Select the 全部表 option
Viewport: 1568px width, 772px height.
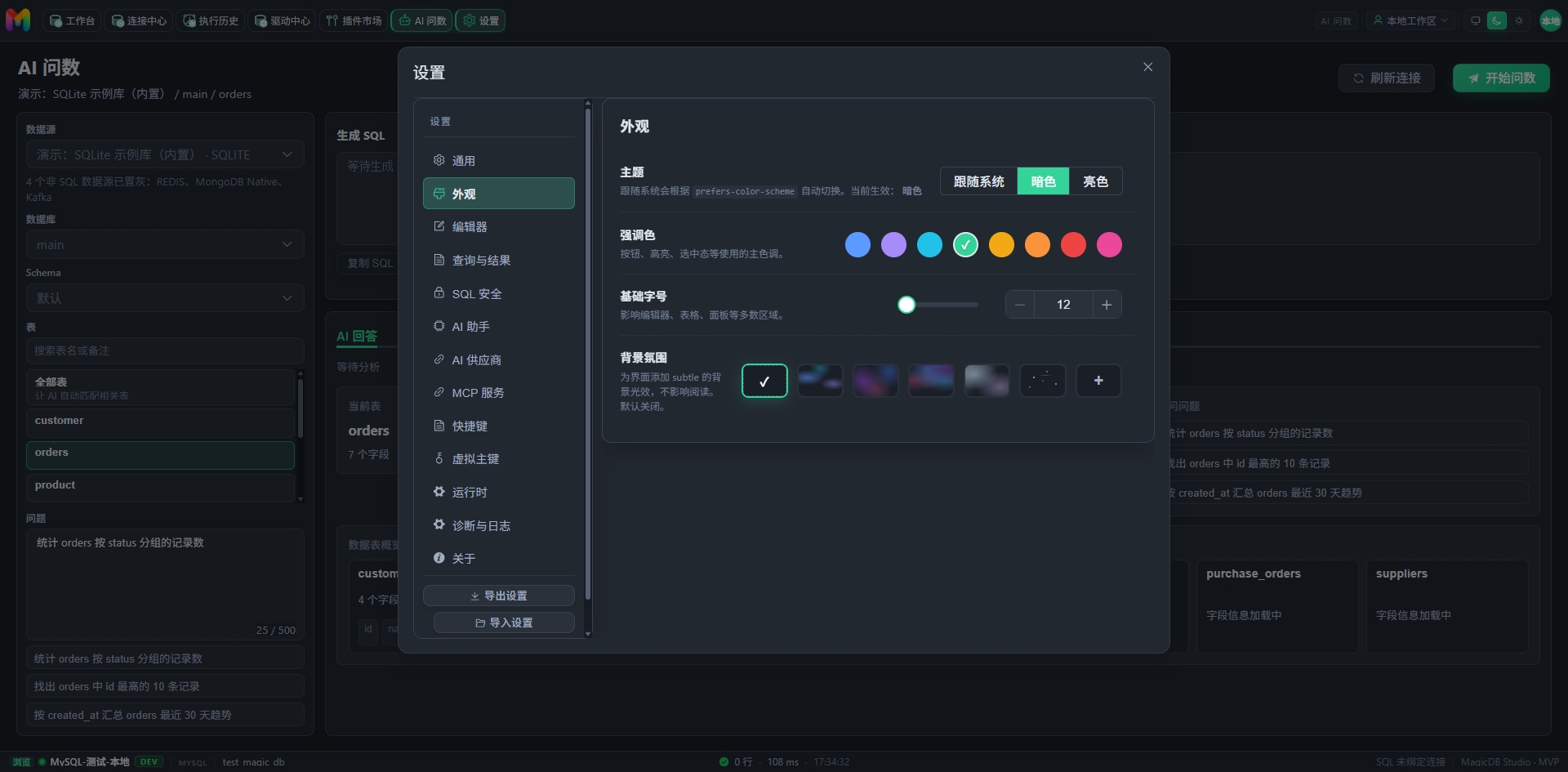(x=160, y=388)
